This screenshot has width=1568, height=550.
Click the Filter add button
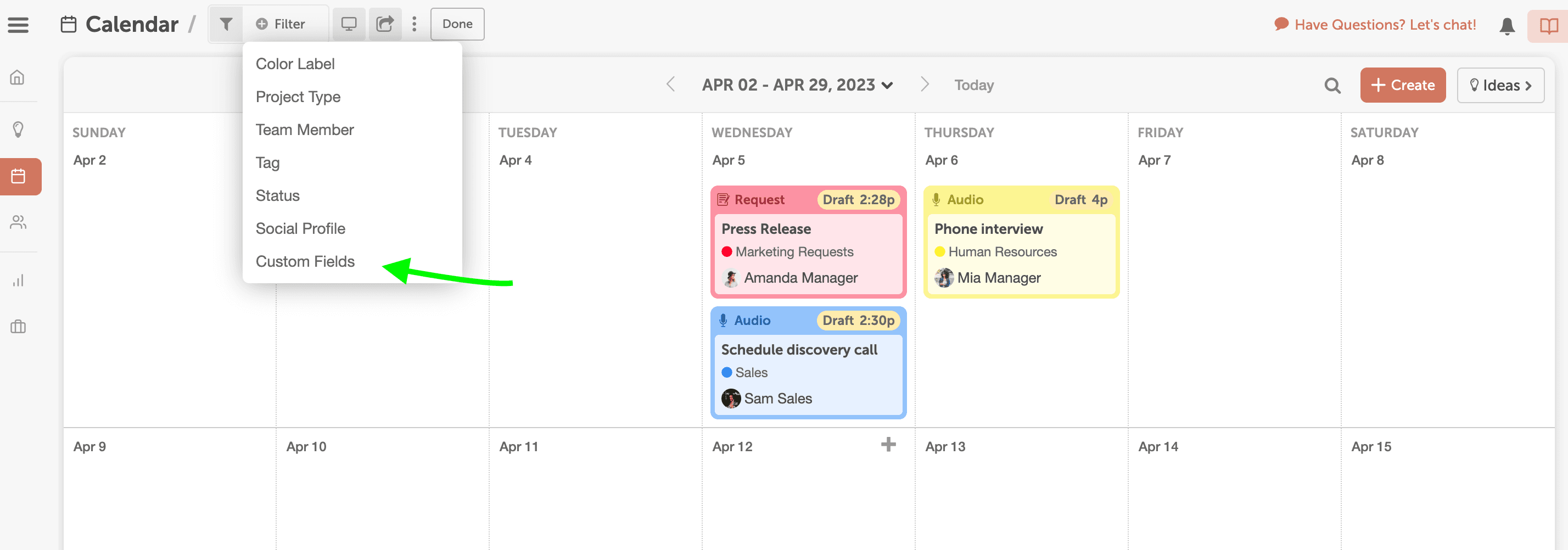pyautogui.click(x=281, y=24)
